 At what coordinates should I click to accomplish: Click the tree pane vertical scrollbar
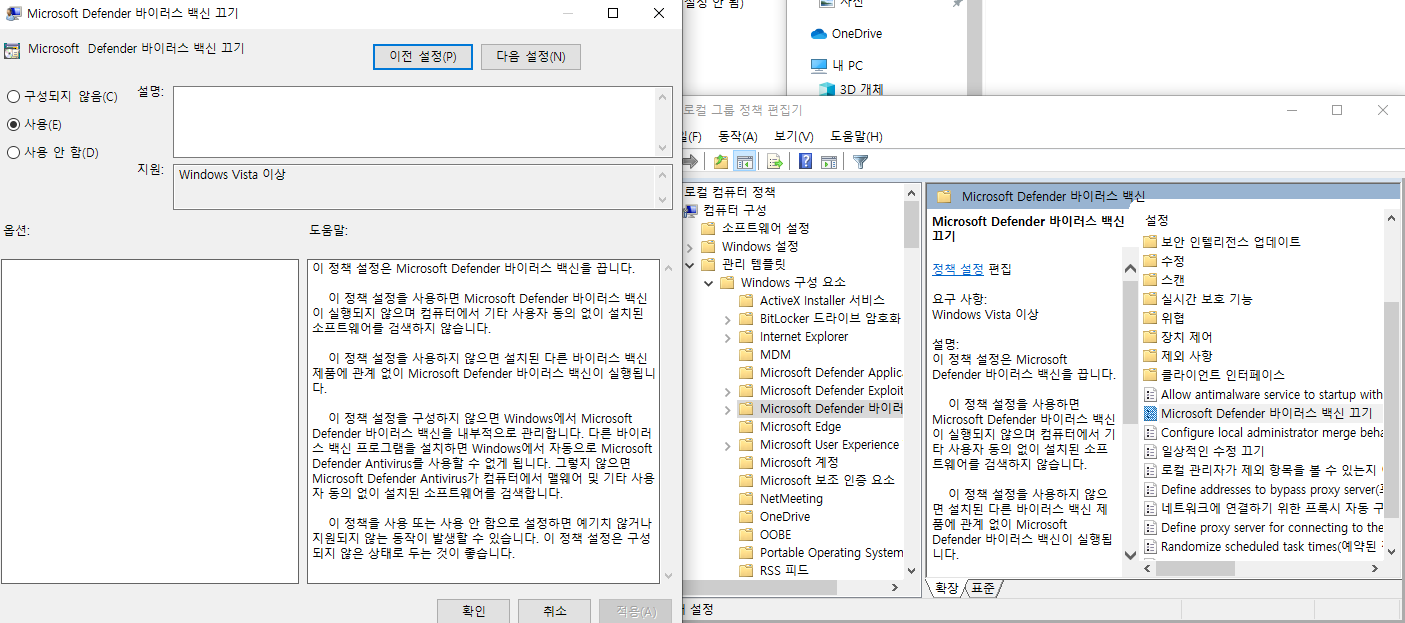[x=910, y=380]
